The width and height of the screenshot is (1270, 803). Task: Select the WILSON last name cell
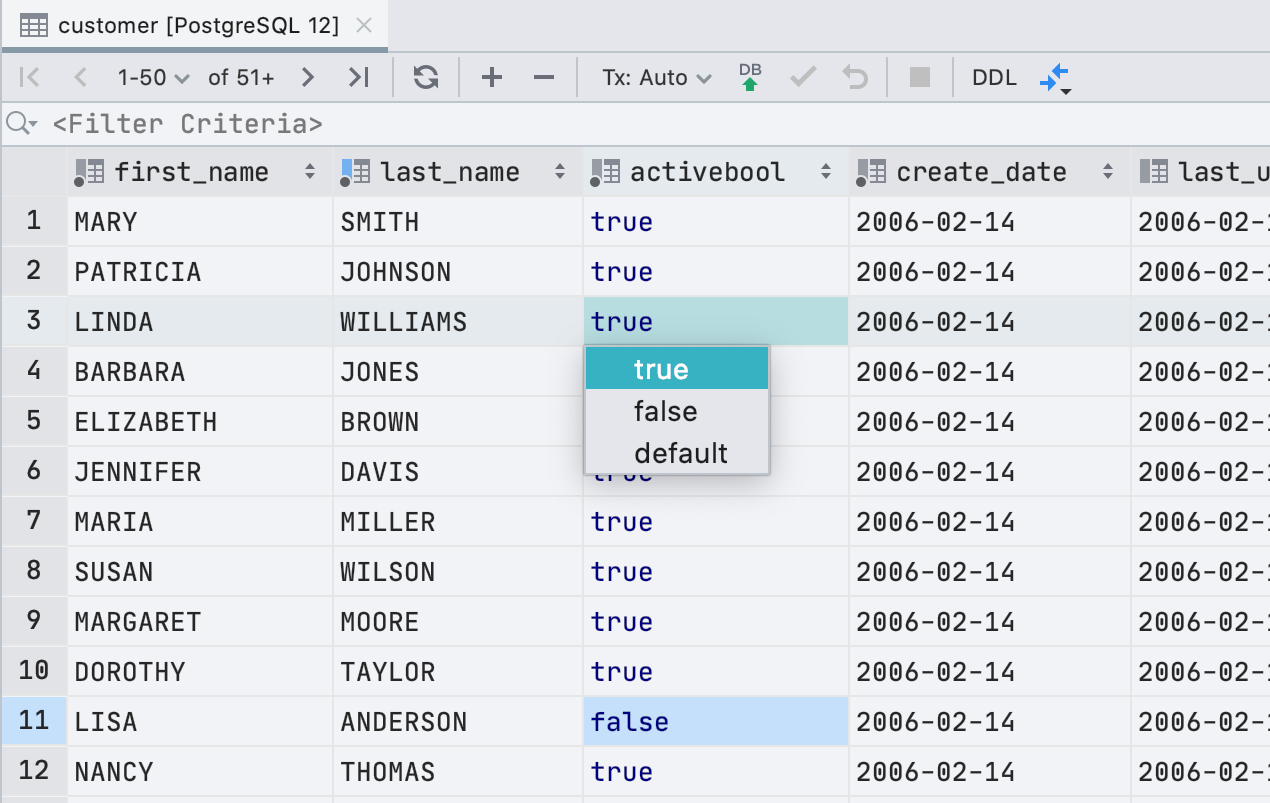458,571
